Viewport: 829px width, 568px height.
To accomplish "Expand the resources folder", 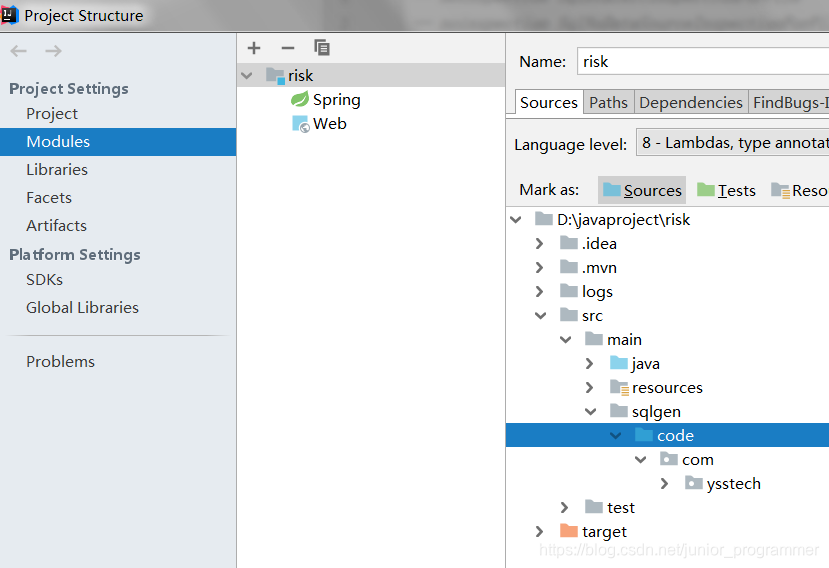I will tap(589, 387).
